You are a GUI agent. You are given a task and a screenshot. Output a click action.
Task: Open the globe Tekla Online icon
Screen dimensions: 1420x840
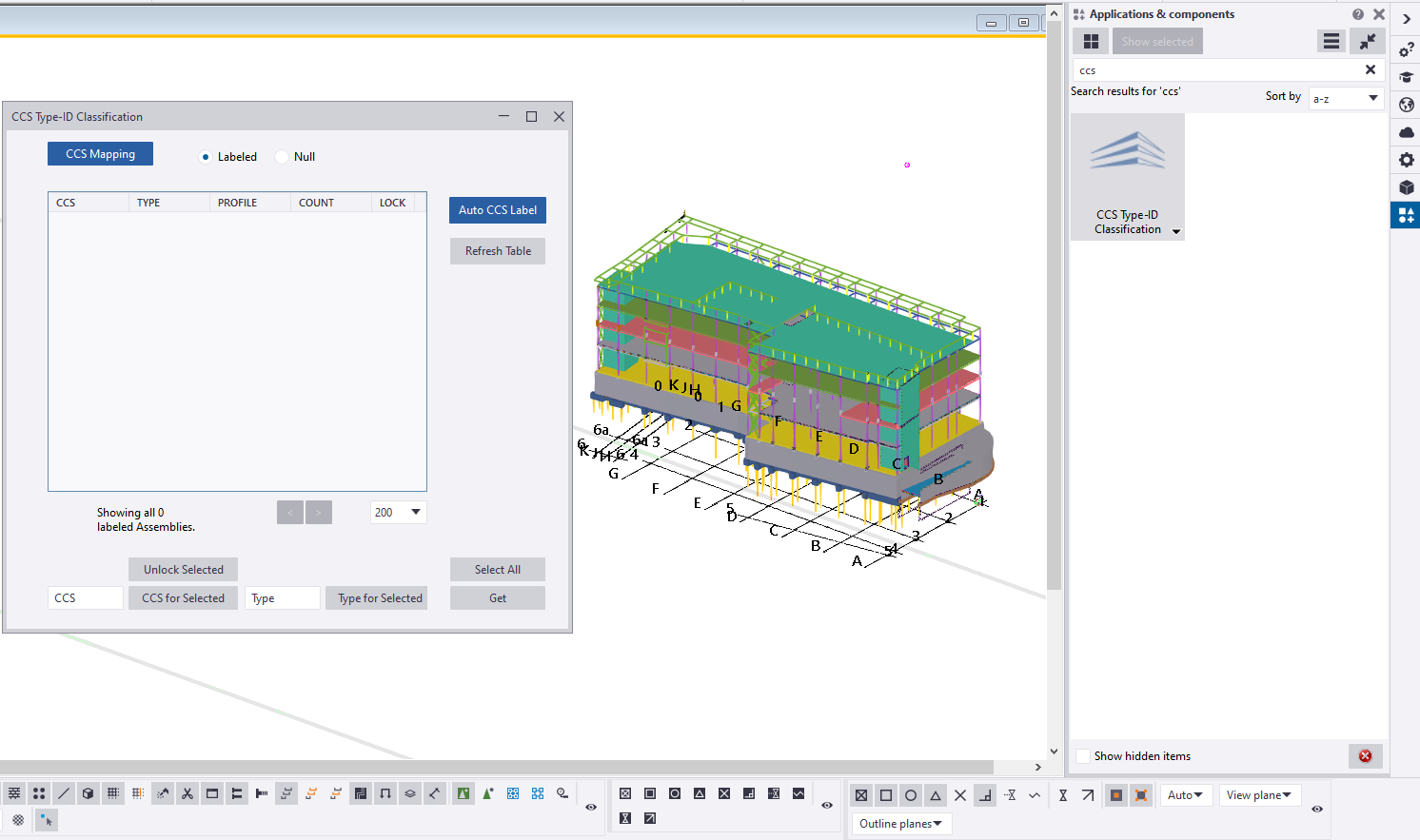tap(1406, 105)
